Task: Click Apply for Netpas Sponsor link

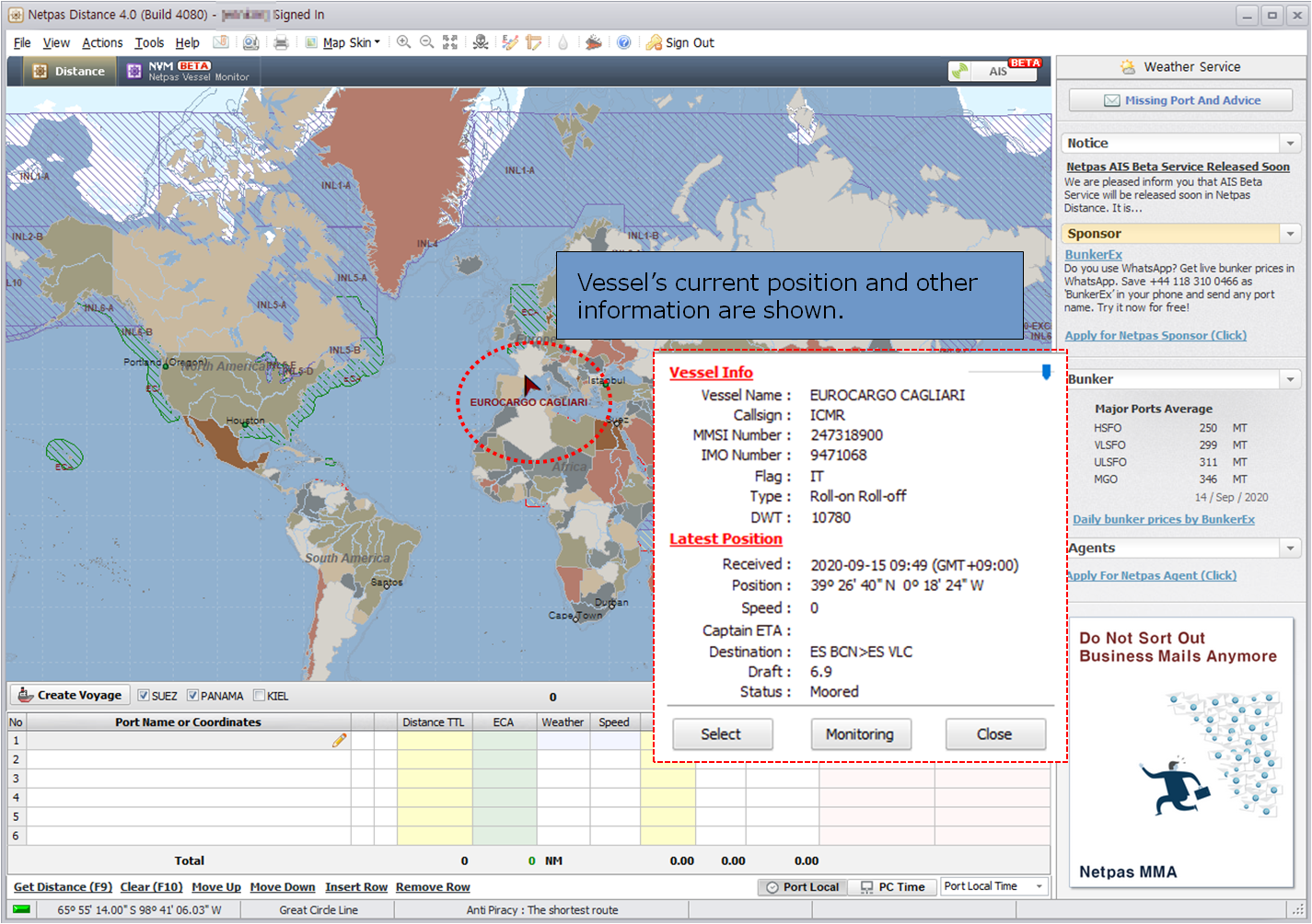Action: (1155, 336)
